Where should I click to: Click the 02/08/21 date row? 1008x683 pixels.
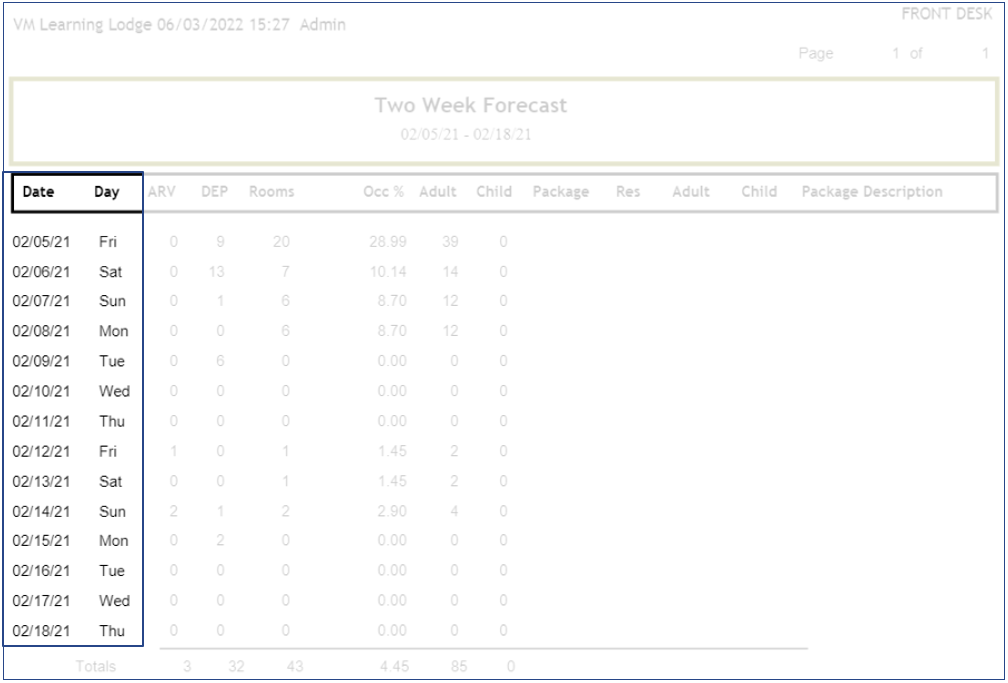point(42,331)
